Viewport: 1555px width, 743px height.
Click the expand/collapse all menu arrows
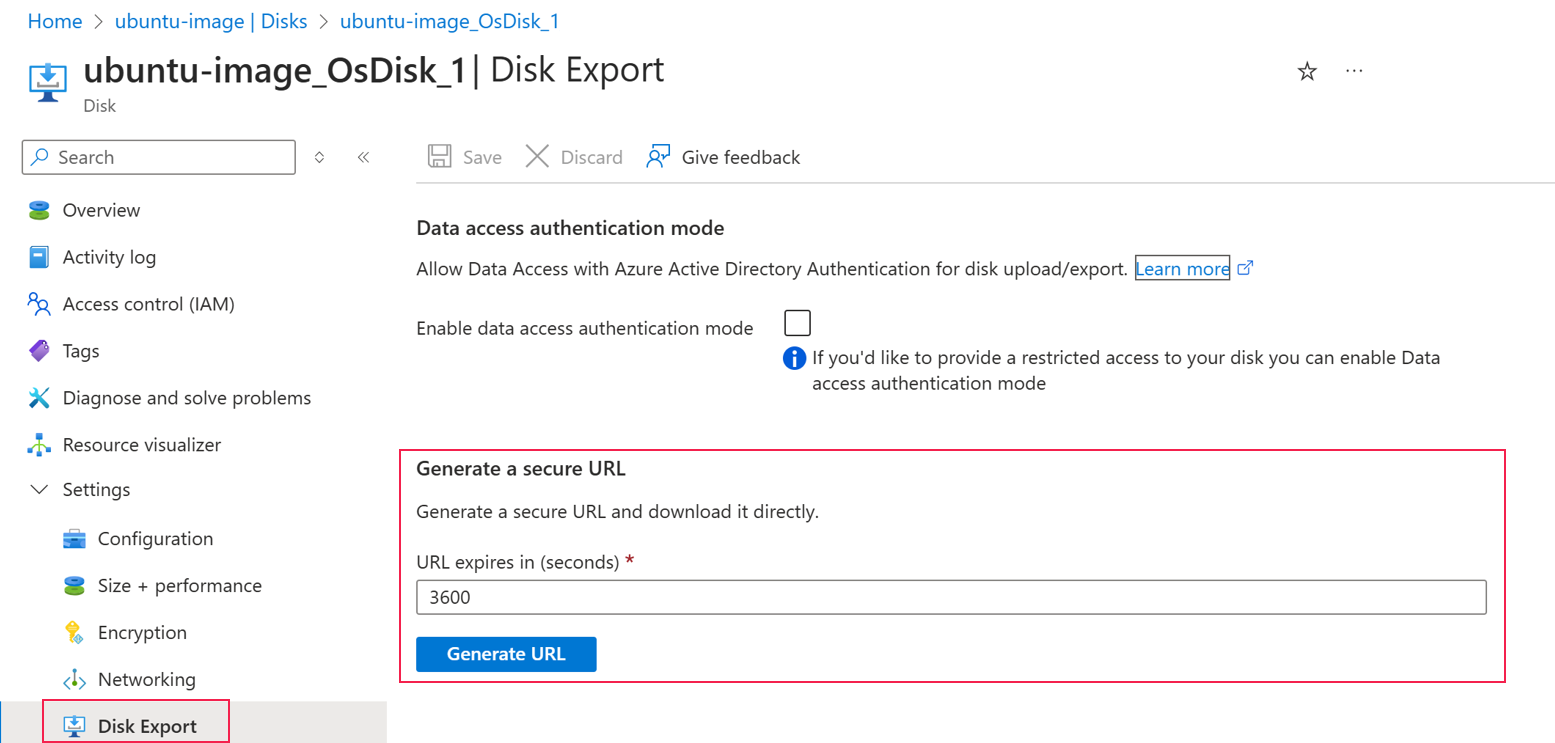point(320,157)
